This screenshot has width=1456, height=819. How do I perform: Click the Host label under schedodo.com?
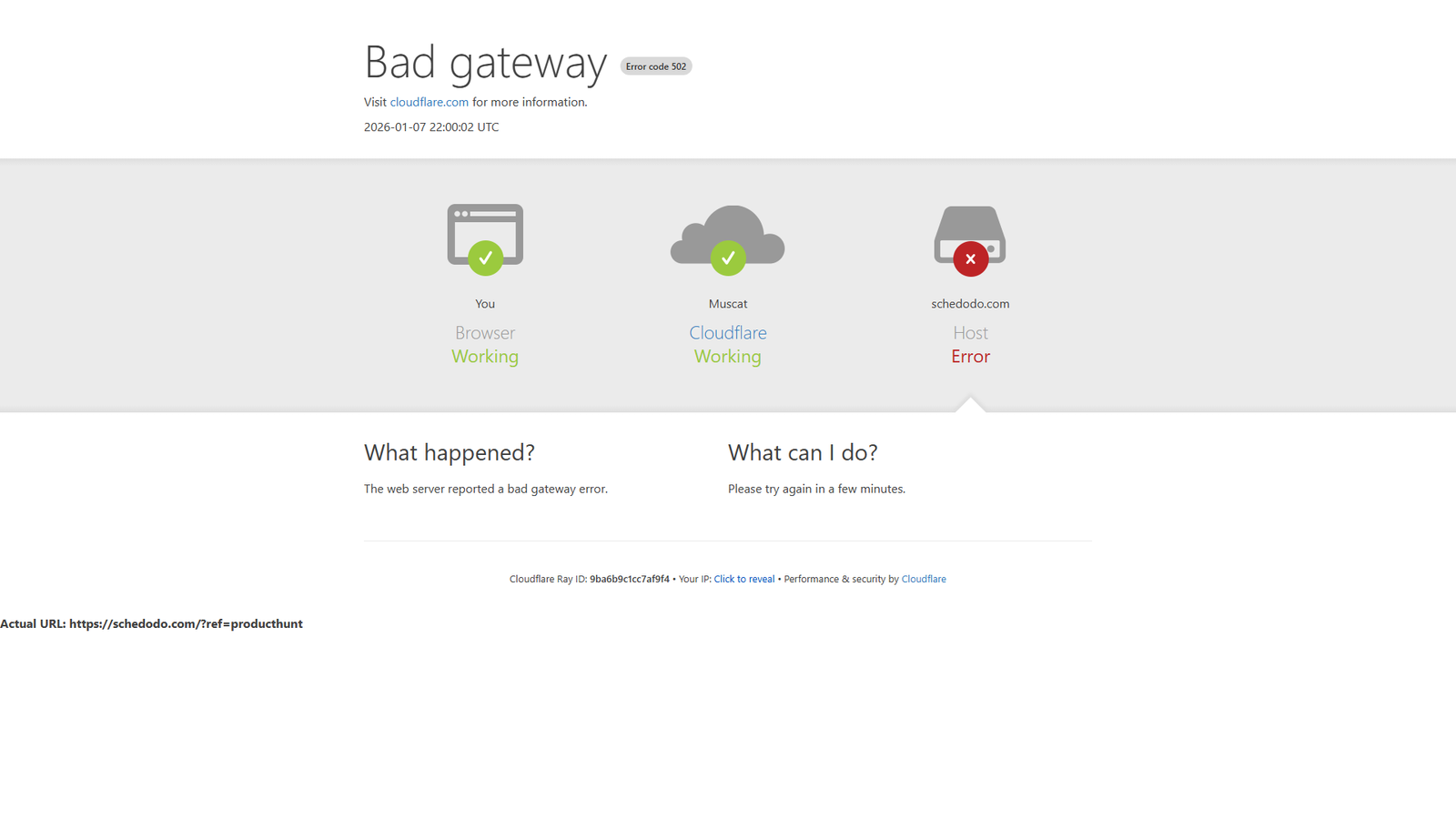click(x=971, y=333)
